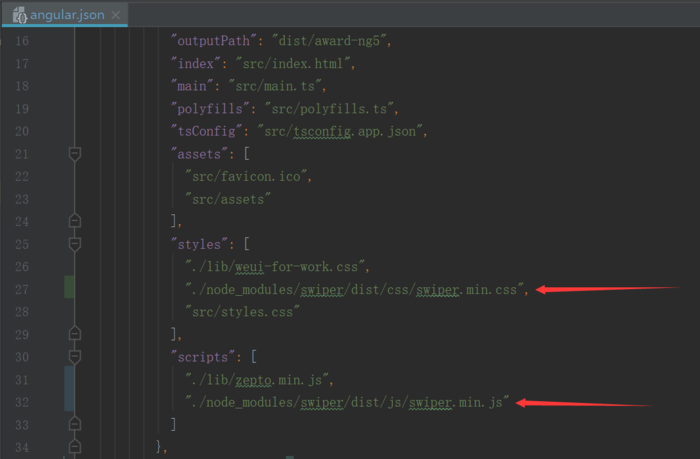The width and height of the screenshot is (700, 459).
Task: Place cursor on "outputPath" key
Action: (x=213, y=41)
